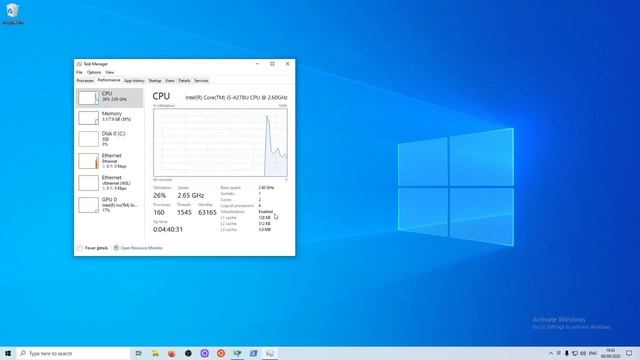Open the volume tray icon
This screenshot has width=640, height=360.
pyautogui.click(x=583, y=353)
